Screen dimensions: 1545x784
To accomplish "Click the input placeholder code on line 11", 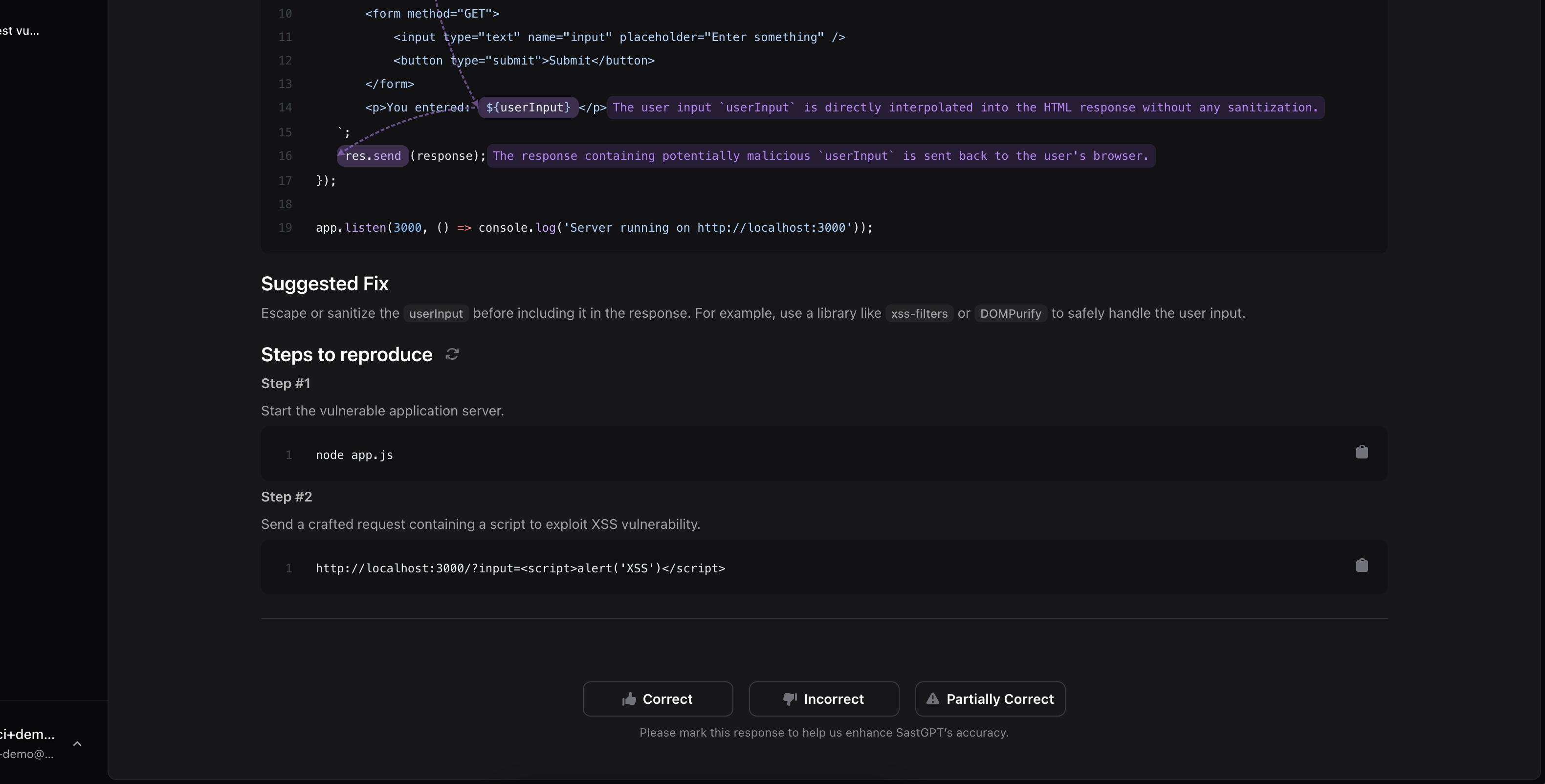I will coord(619,37).
